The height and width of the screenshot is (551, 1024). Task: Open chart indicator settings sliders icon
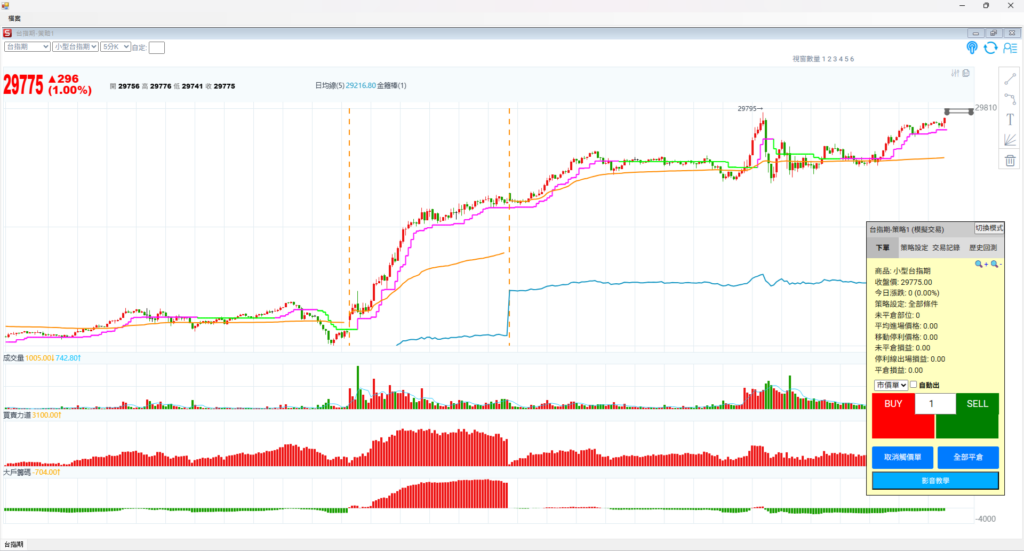955,72
